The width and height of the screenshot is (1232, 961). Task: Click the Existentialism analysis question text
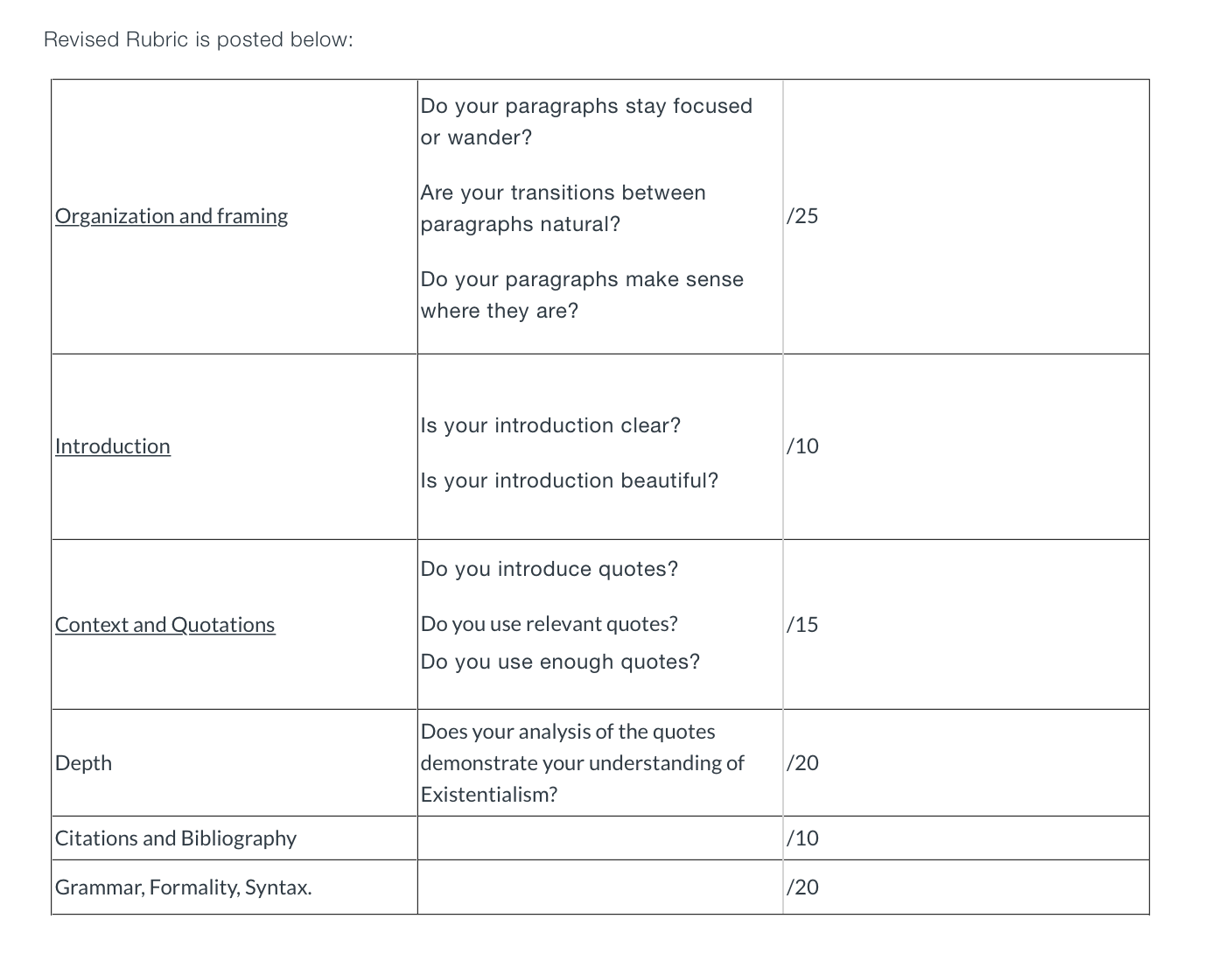pos(583,763)
